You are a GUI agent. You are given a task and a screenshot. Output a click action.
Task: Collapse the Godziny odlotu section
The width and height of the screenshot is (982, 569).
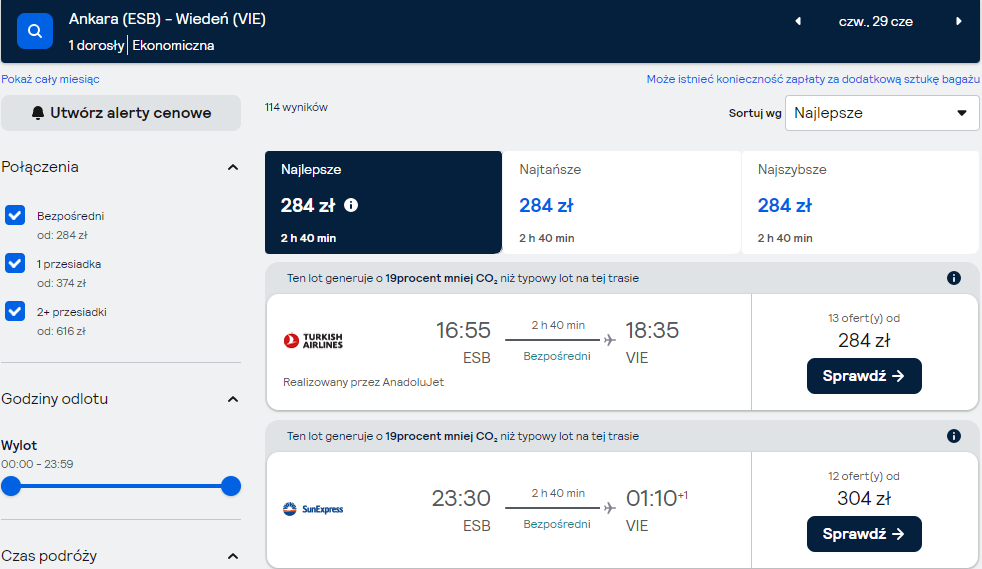coord(233,399)
